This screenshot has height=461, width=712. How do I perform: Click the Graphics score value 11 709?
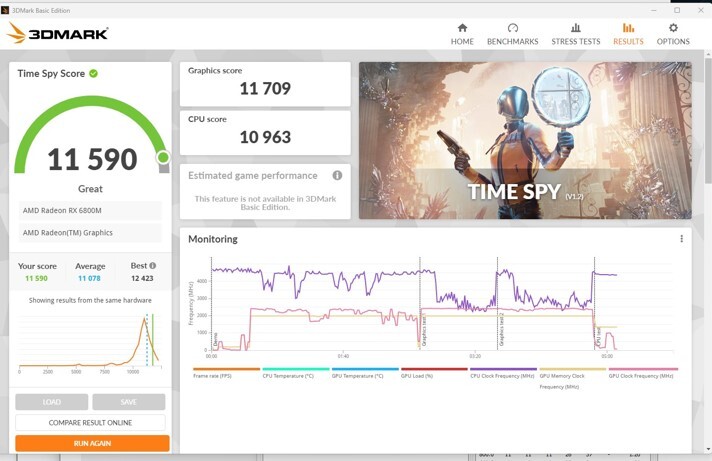pyautogui.click(x=265, y=88)
